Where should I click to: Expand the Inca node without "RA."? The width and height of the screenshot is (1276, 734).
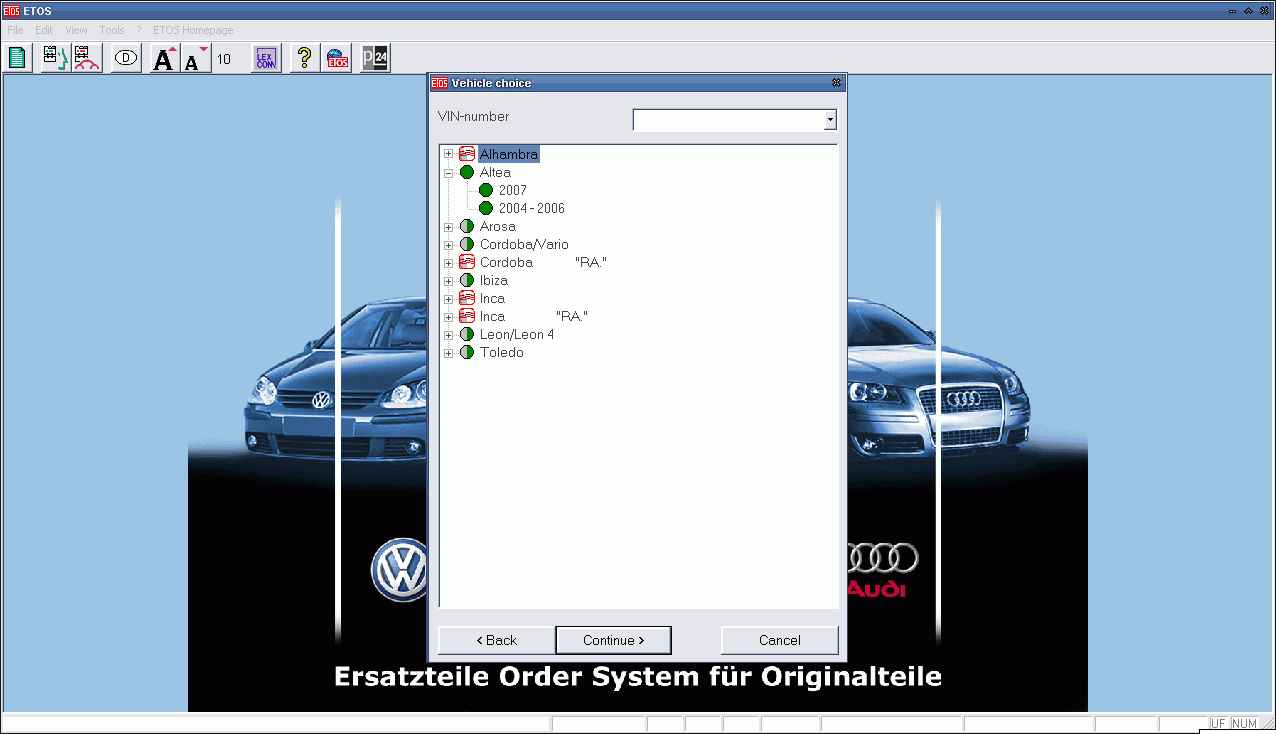point(449,298)
